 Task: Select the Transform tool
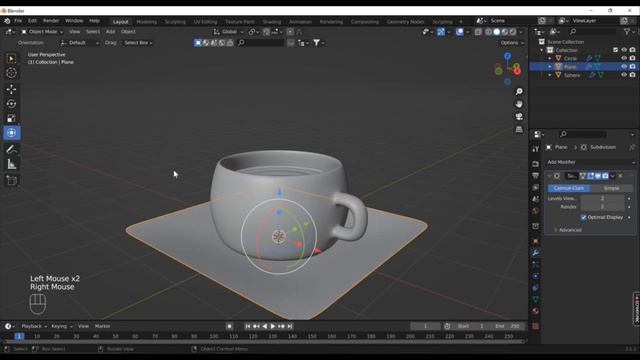(11, 133)
